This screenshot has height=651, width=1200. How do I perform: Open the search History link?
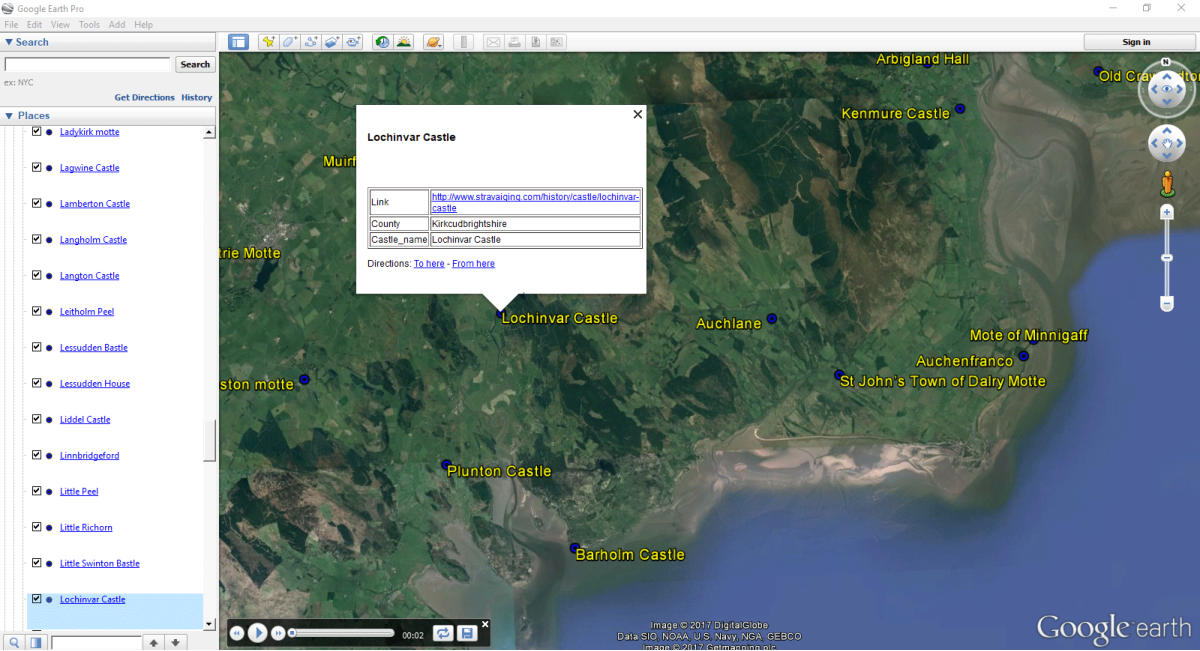click(x=197, y=98)
